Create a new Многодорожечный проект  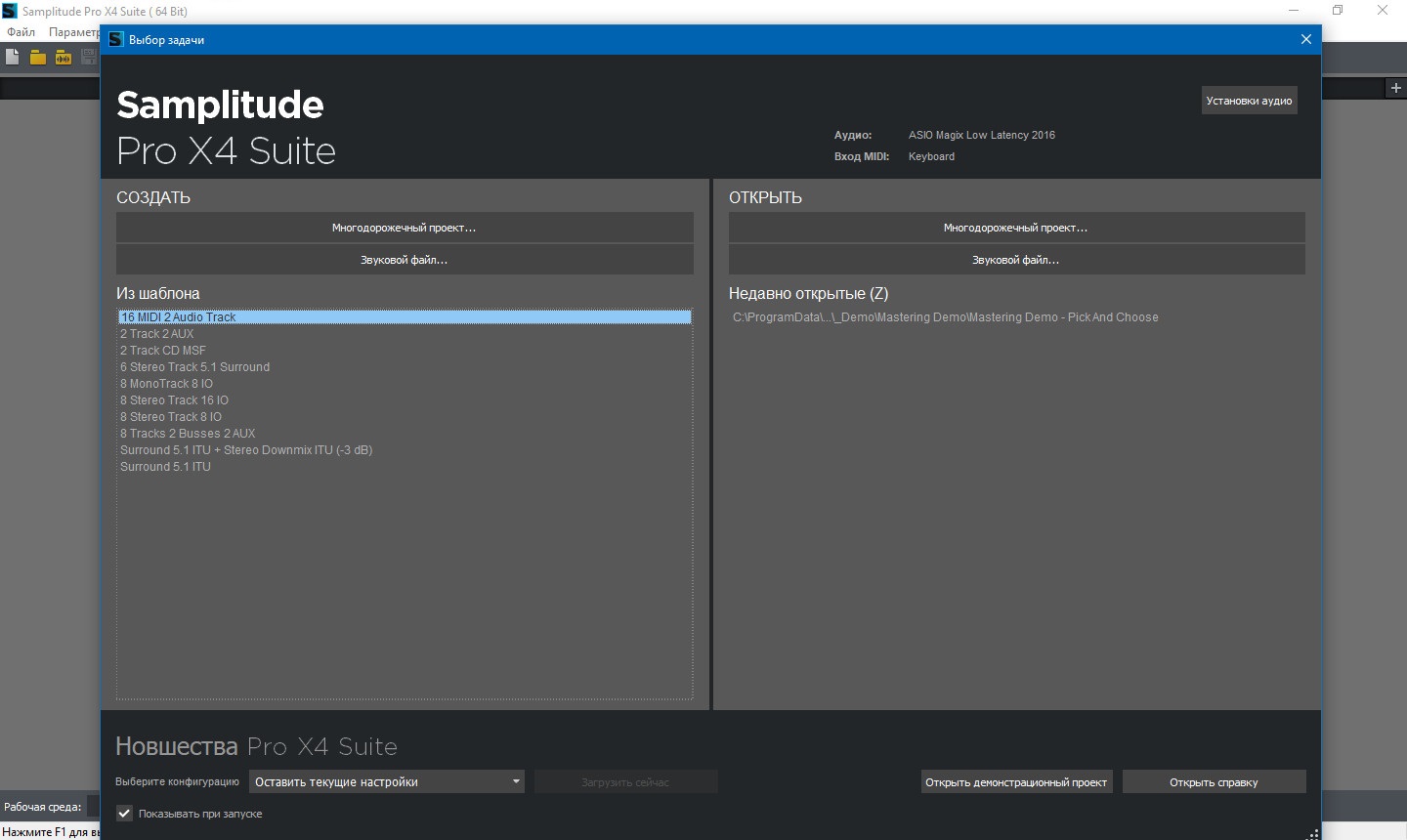click(x=405, y=228)
